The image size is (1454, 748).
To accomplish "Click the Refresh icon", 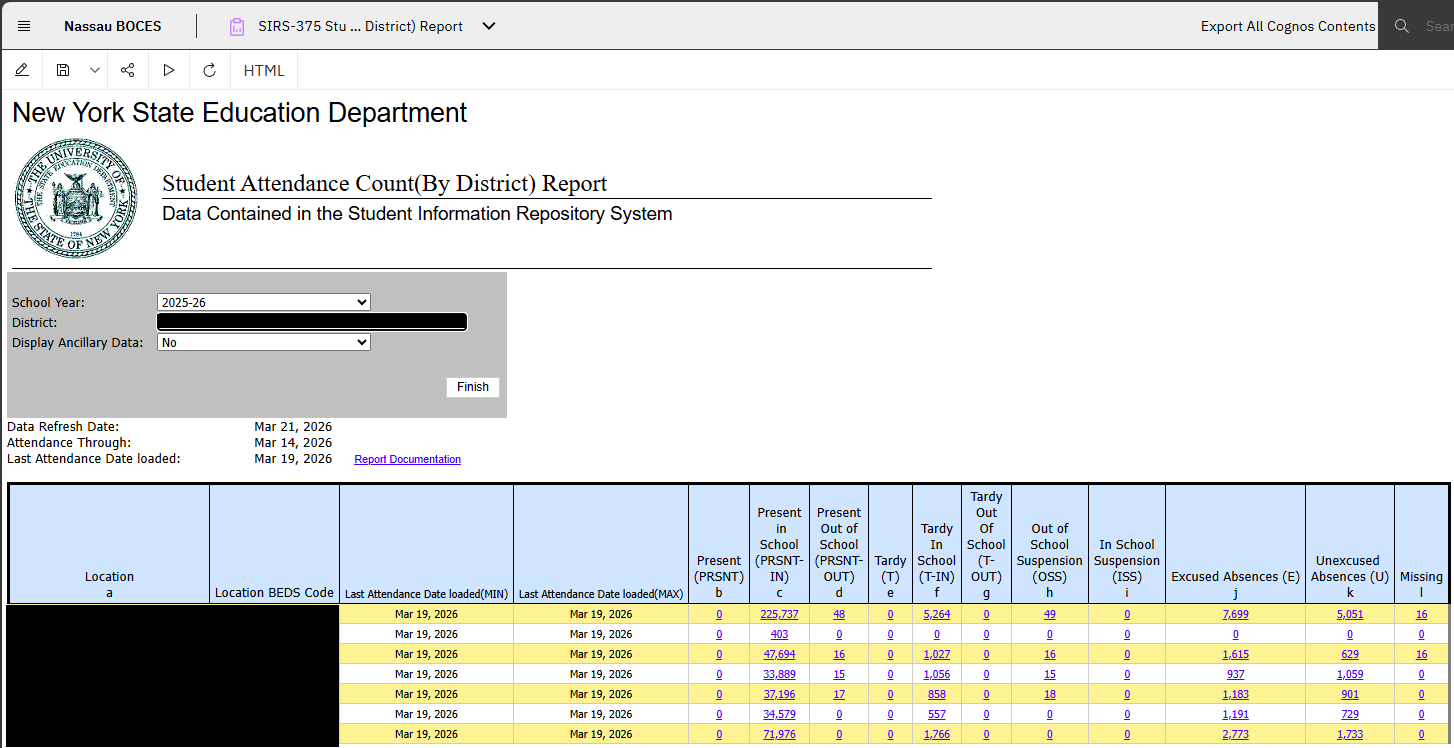I will point(209,70).
